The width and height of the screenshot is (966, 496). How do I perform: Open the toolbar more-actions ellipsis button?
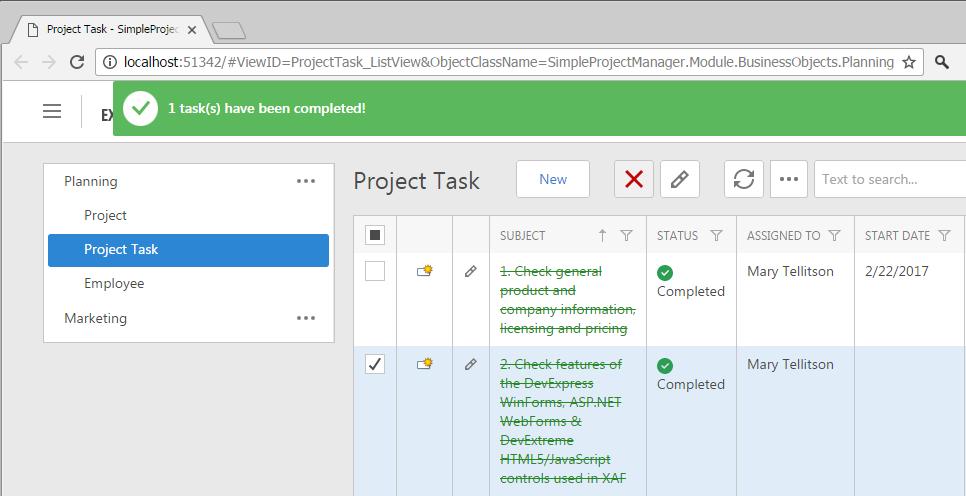pyautogui.click(x=789, y=179)
